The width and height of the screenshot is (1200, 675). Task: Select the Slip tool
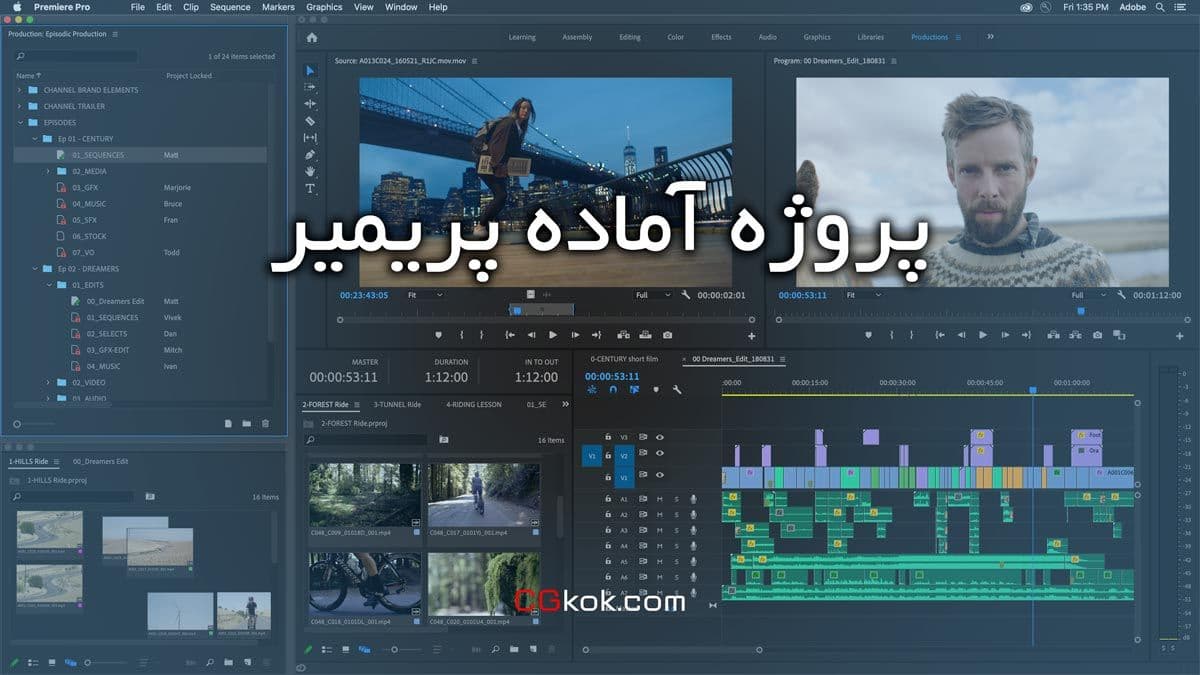click(x=310, y=138)
